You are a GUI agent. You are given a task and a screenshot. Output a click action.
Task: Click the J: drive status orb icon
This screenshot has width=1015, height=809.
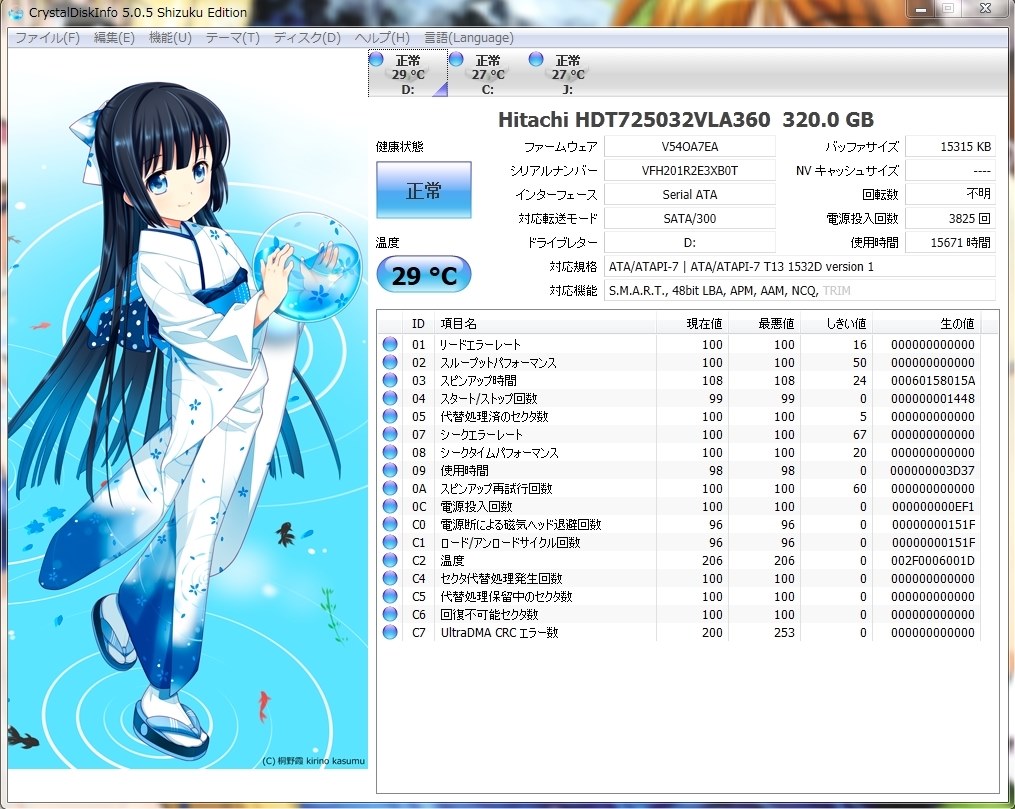[536, 60]
